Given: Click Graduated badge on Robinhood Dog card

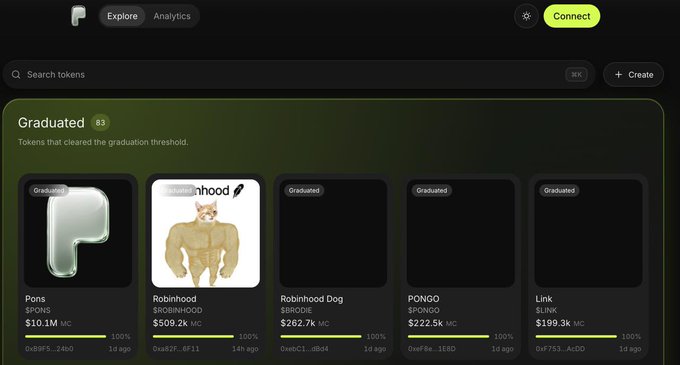Looking at the screenshot, I should pos(304,190).
